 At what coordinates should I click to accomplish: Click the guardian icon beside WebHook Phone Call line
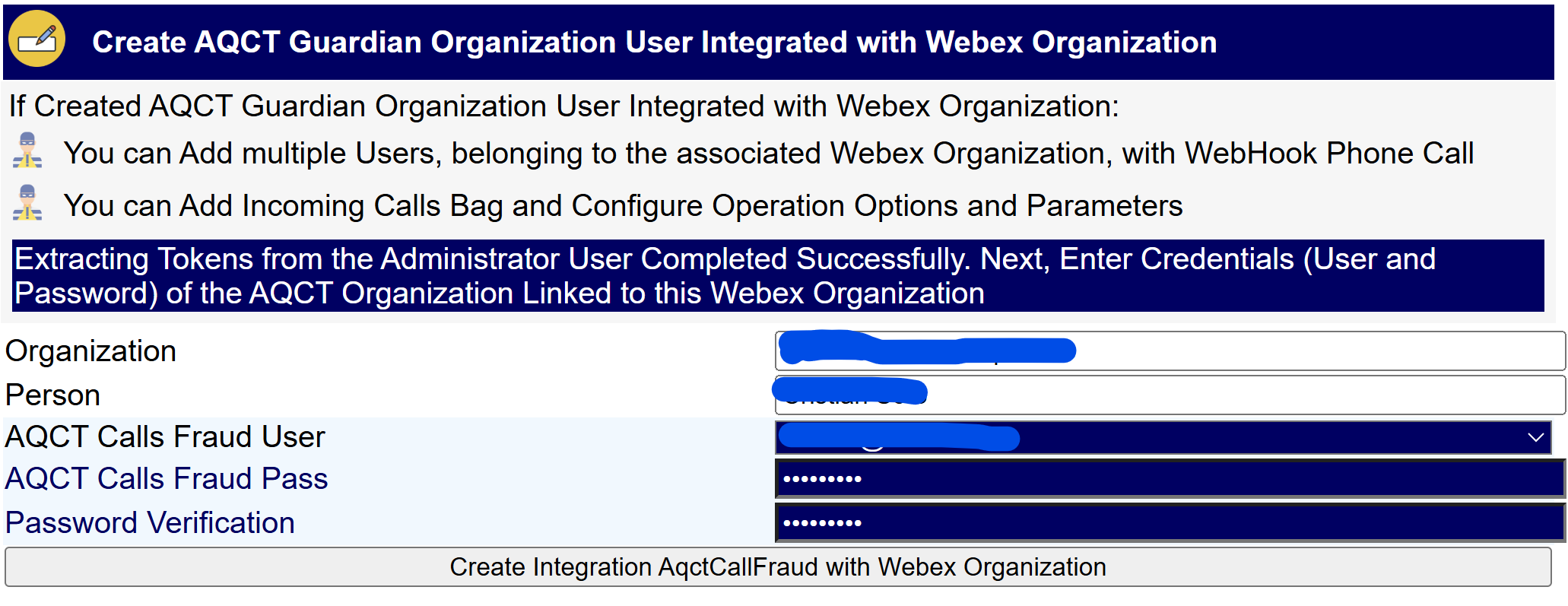click(x=27, y=151)
